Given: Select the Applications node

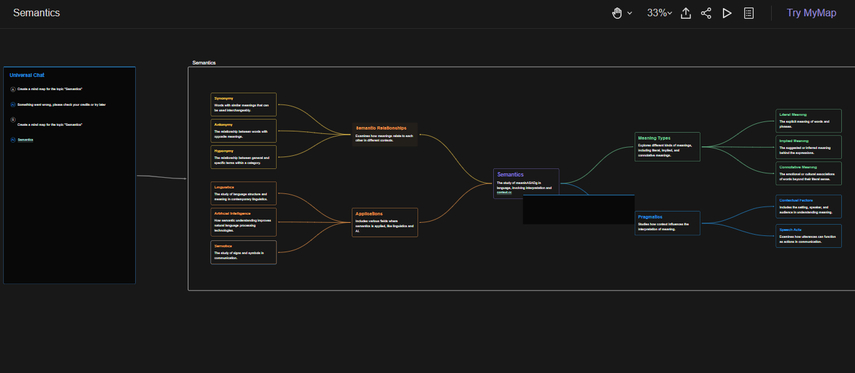Looking at the screenshot, I should (385, 222).
